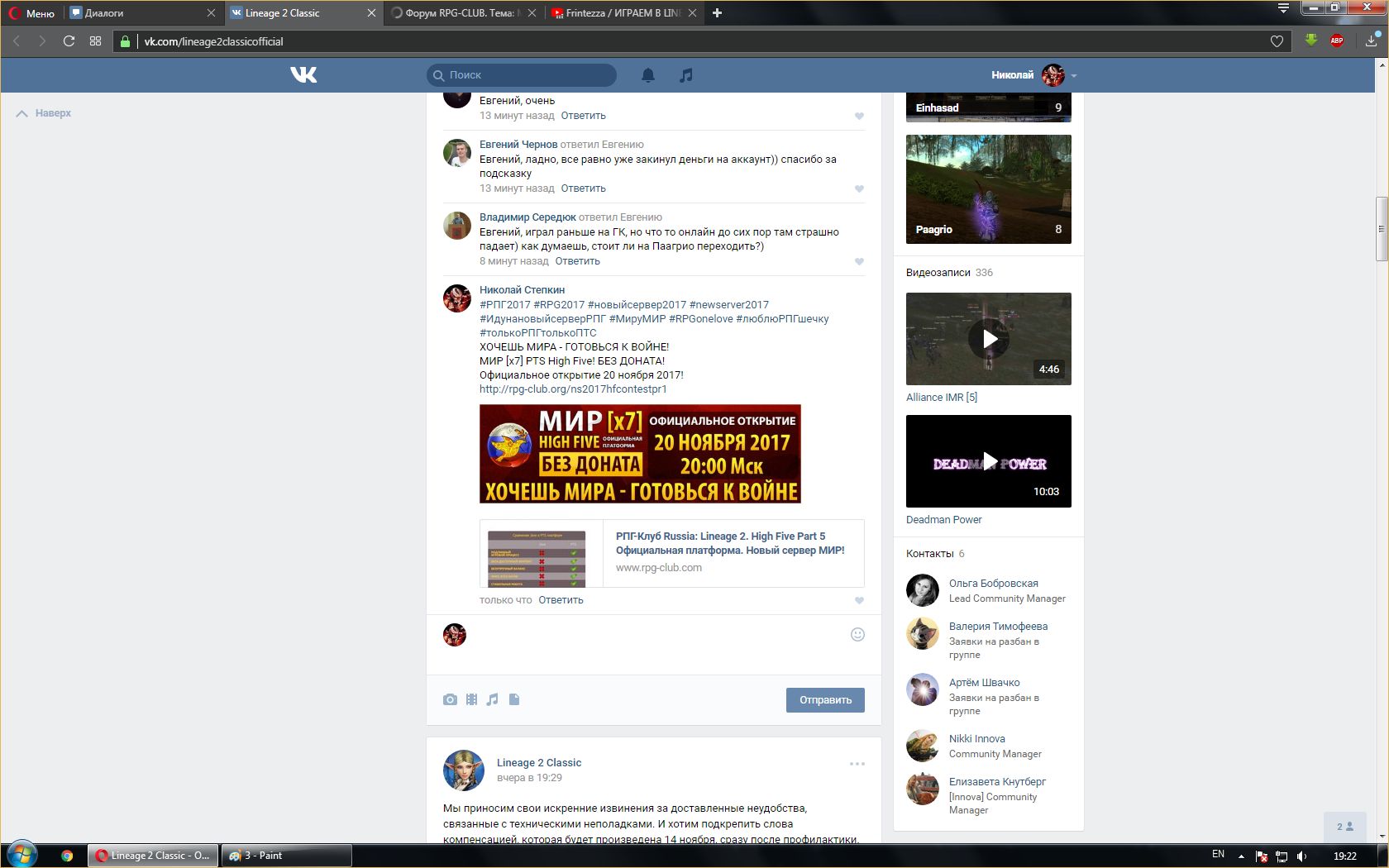The image size is (1389, 868).
Task: Open the music player note icon in header
Action: point(685,75)
